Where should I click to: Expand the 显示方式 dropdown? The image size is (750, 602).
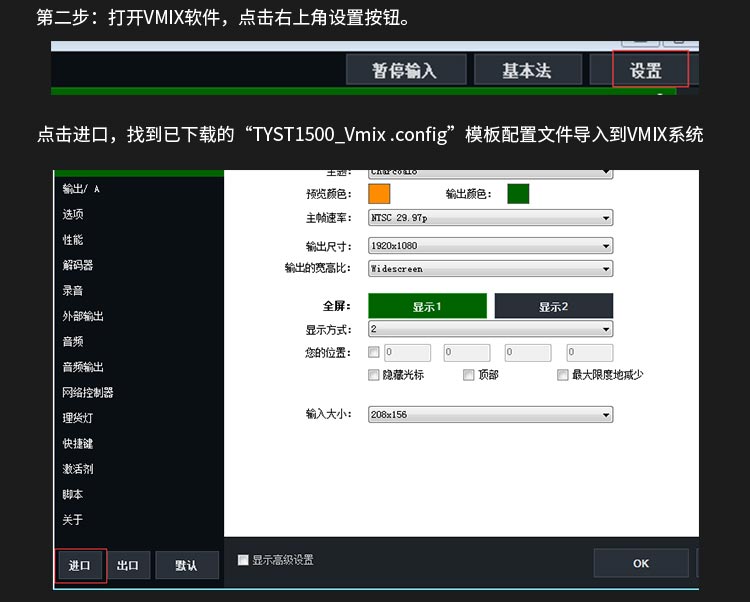click(490, 329)
